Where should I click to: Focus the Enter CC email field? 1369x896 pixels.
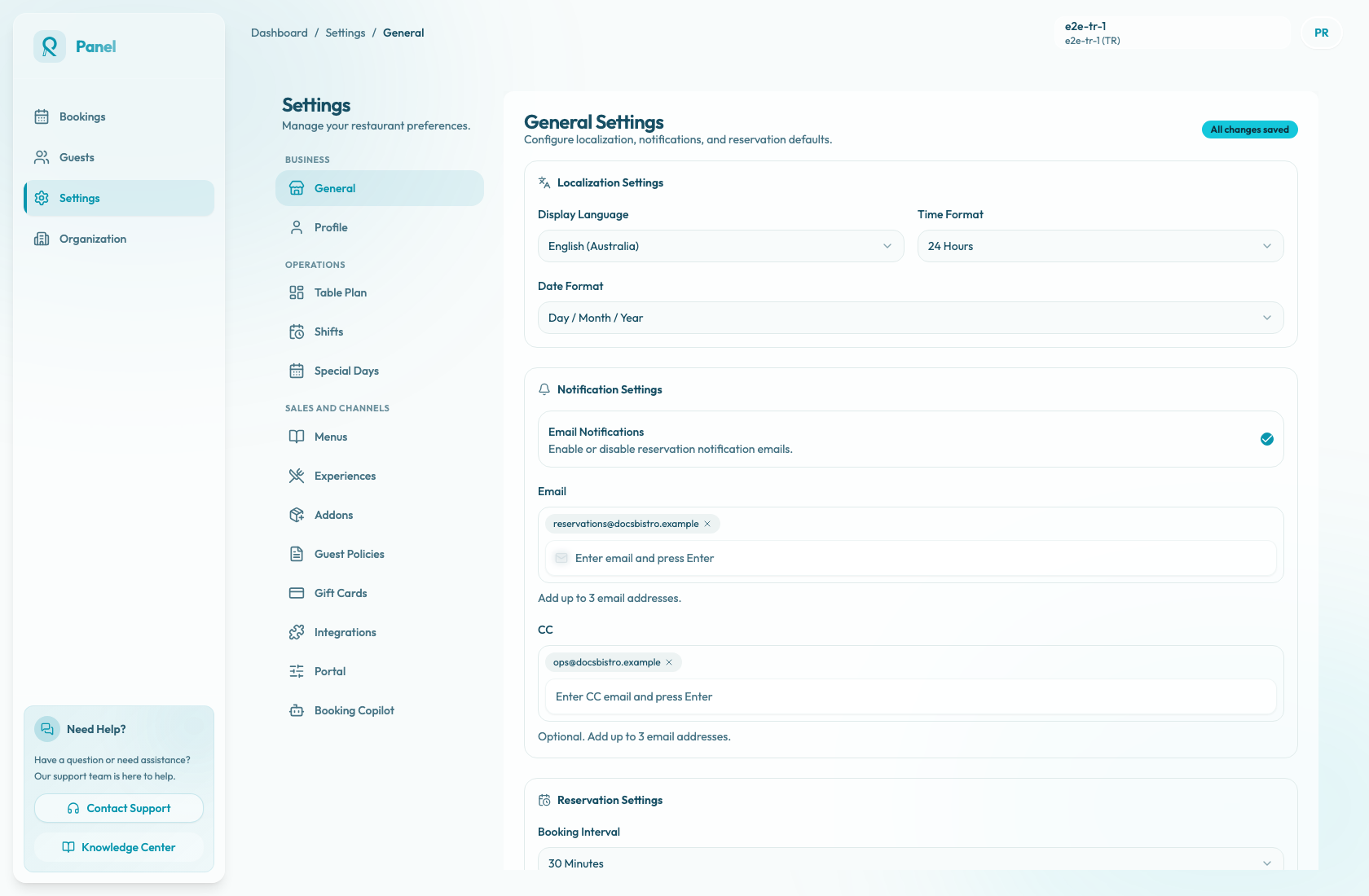(910, 696)
